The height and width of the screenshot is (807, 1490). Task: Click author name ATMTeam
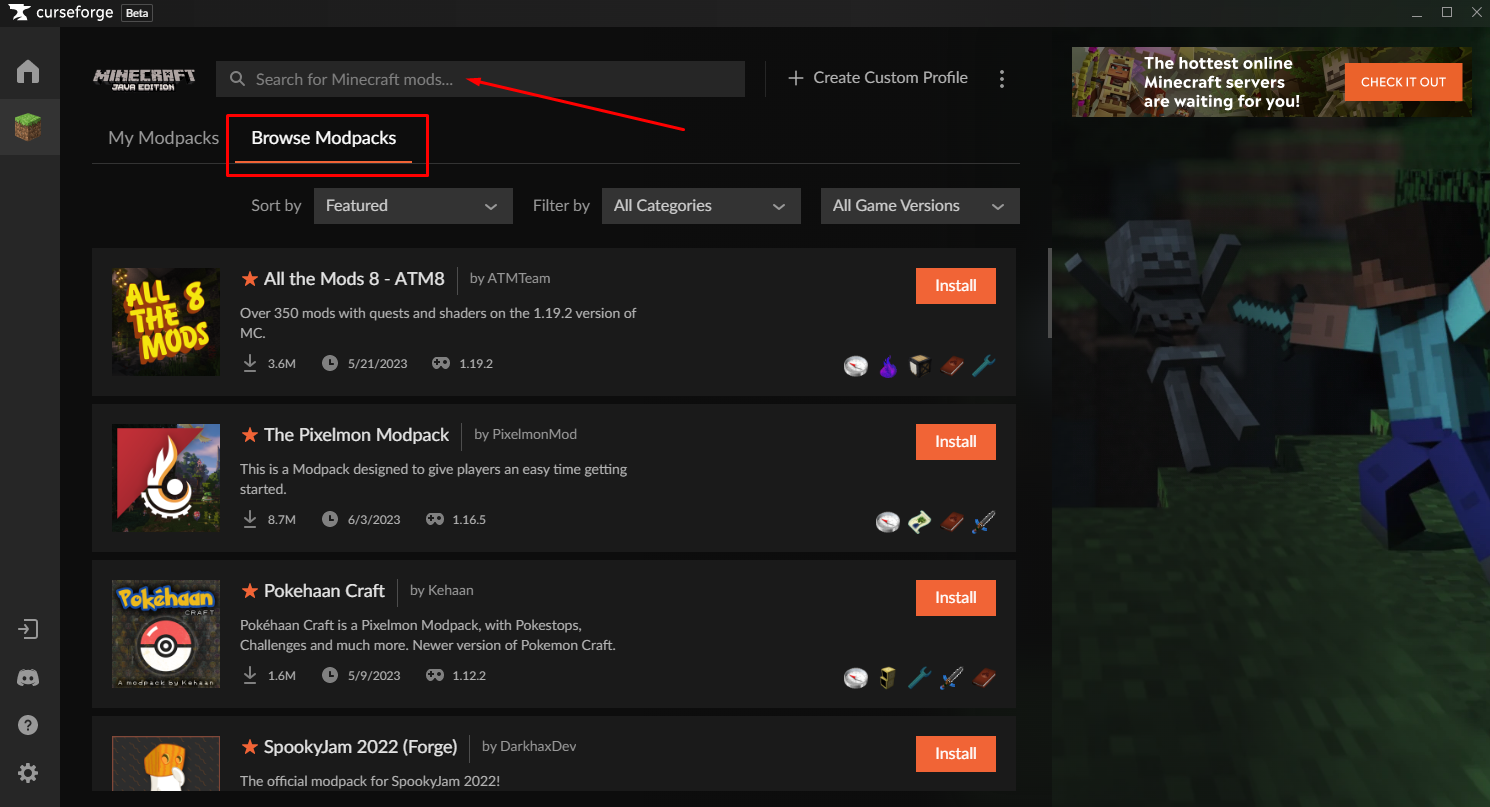[520, 279]
